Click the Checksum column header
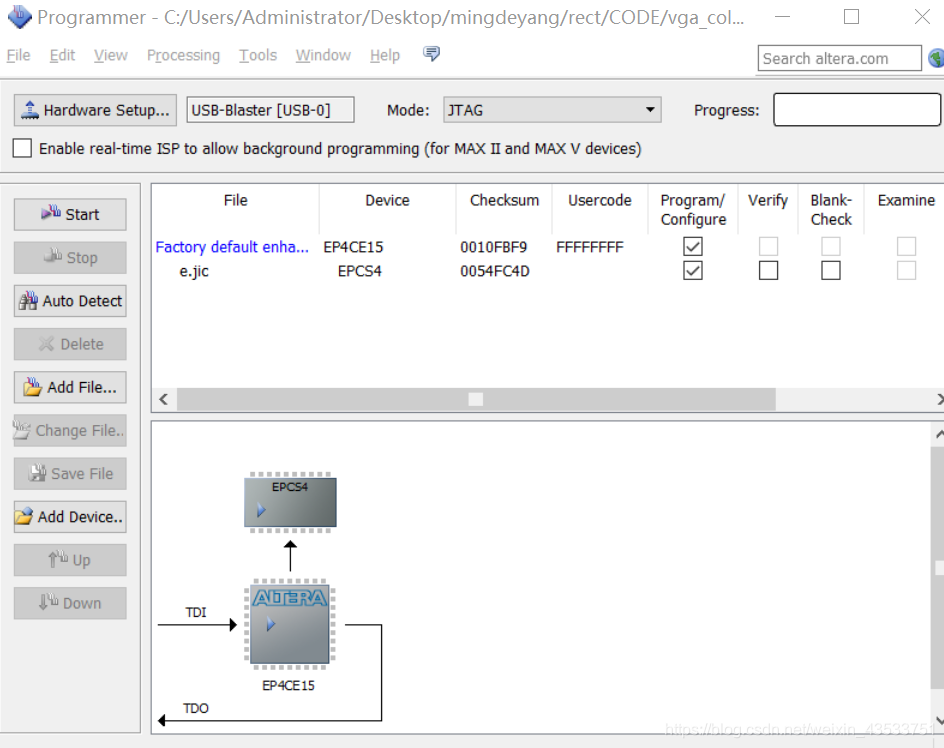This screenshot has width=944, height=748. (x=504, y=201)
